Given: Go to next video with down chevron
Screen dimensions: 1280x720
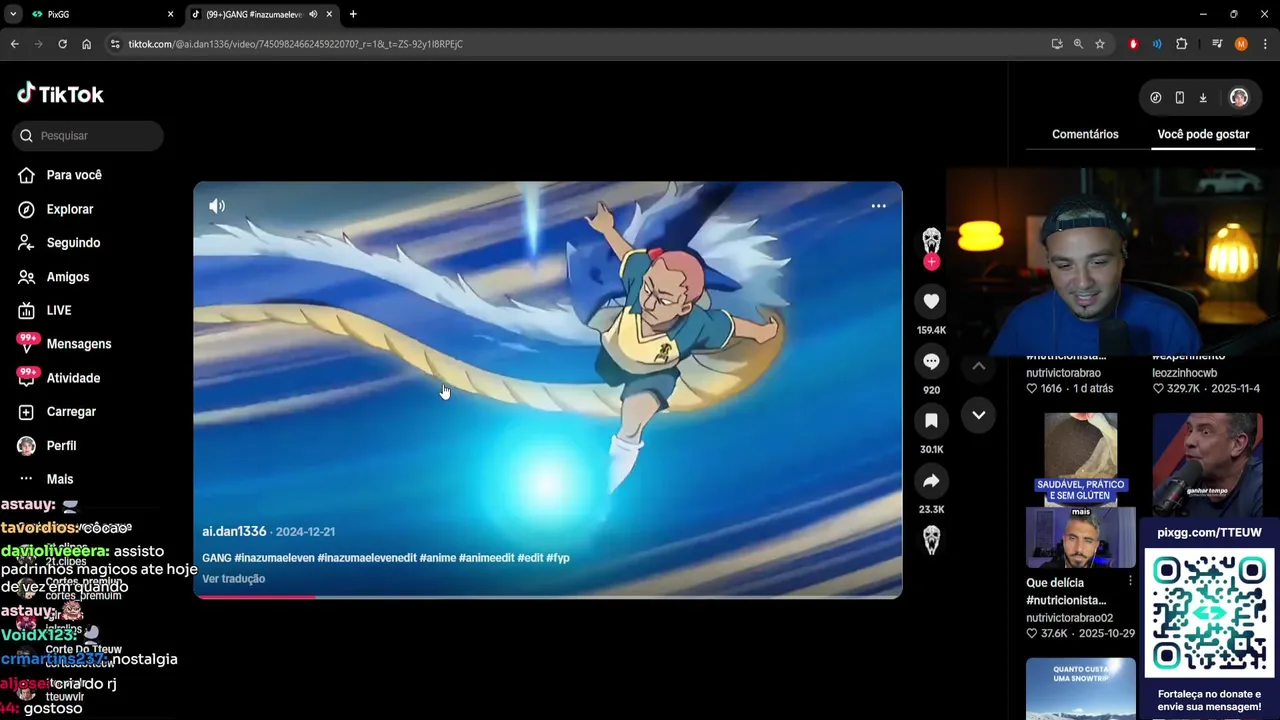Looking at the screenshot, I should pos(979,415).
